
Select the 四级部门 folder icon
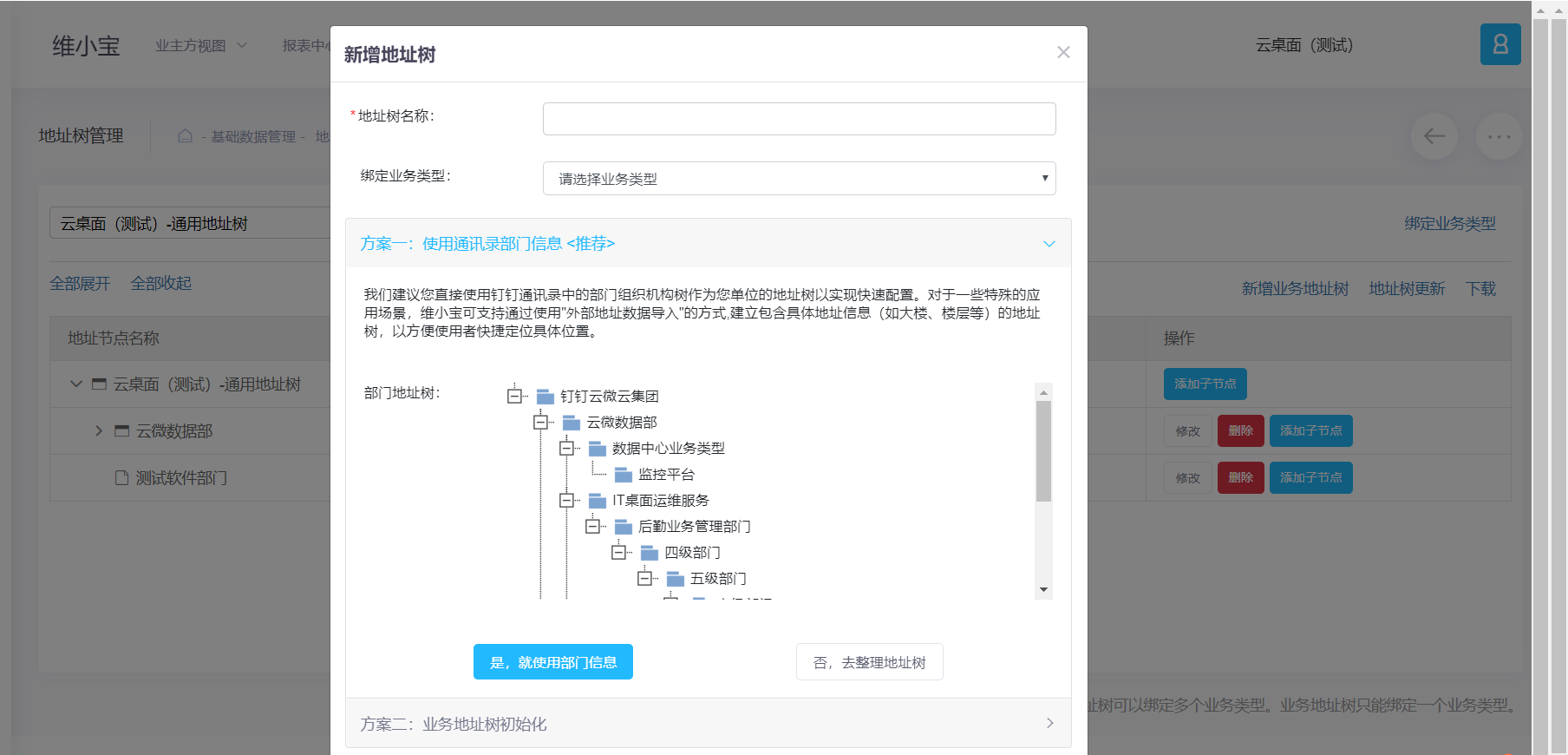(650, 553)
